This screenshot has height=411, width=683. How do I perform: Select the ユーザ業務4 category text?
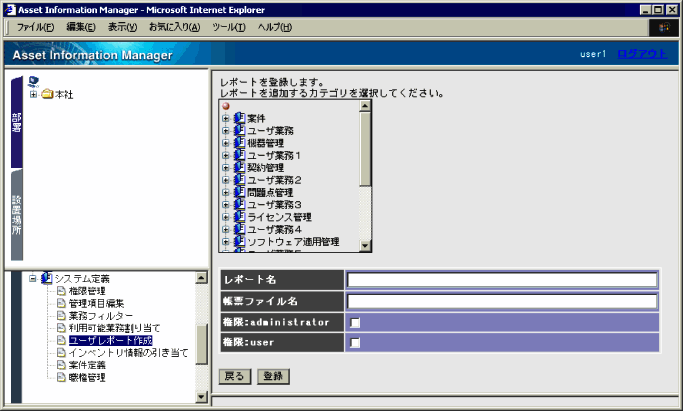(x=274, y=229)
